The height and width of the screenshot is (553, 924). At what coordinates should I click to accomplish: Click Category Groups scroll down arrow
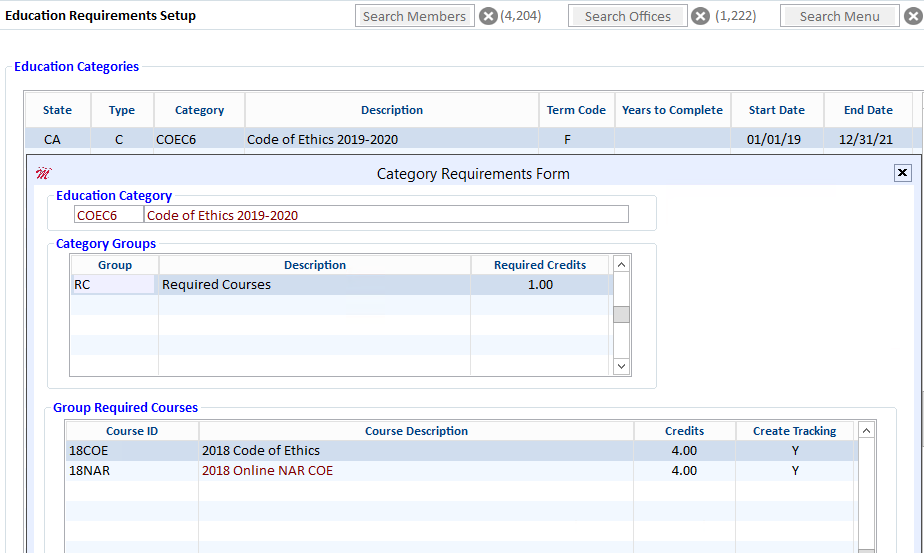621,366
